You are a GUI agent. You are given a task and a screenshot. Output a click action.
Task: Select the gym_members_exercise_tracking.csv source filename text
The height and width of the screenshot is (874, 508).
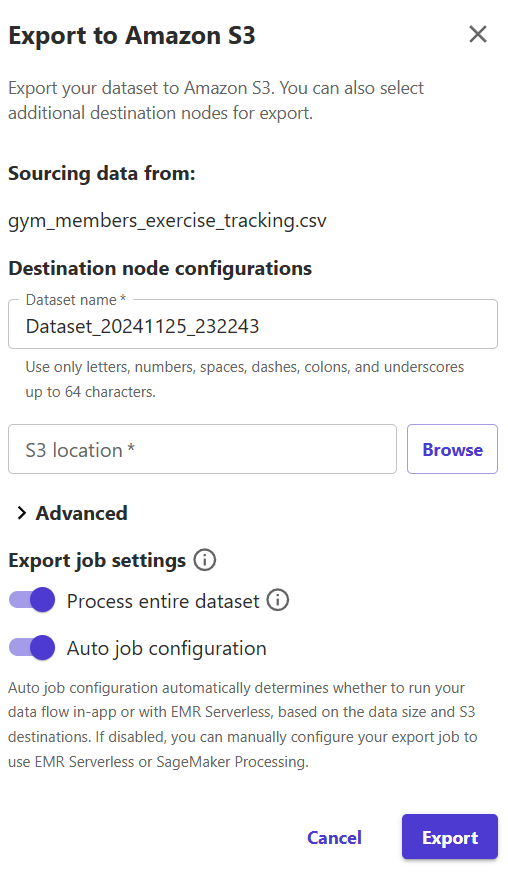pyautogui.click(x=167, y=221)
